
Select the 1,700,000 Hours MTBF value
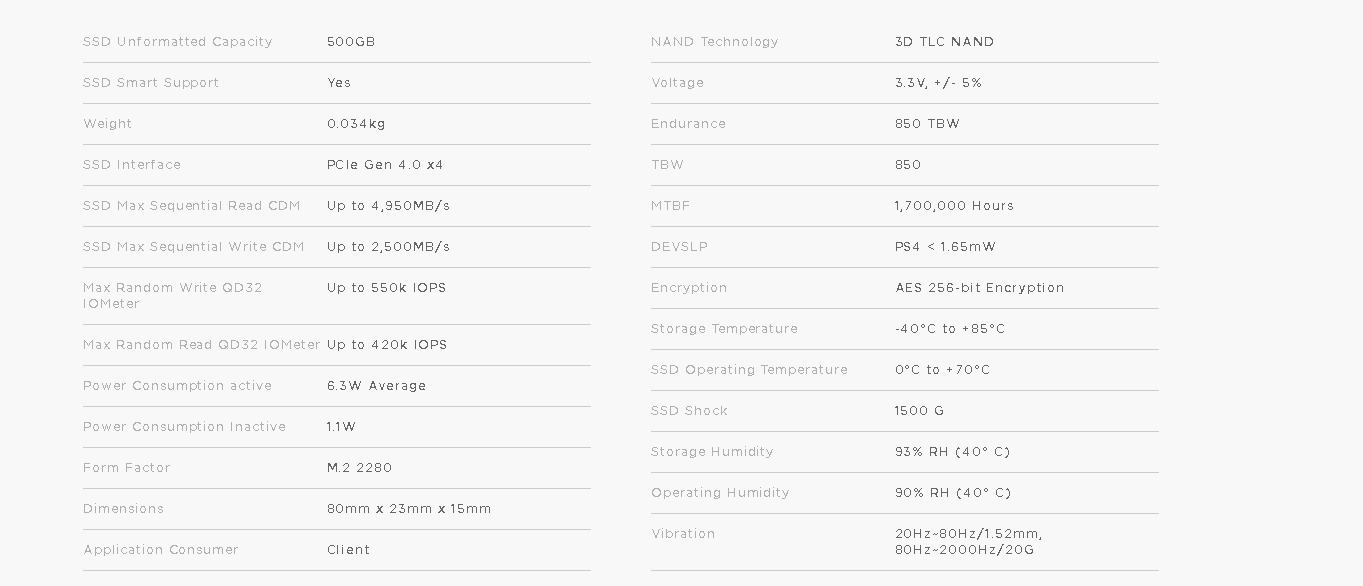[954, 206]
